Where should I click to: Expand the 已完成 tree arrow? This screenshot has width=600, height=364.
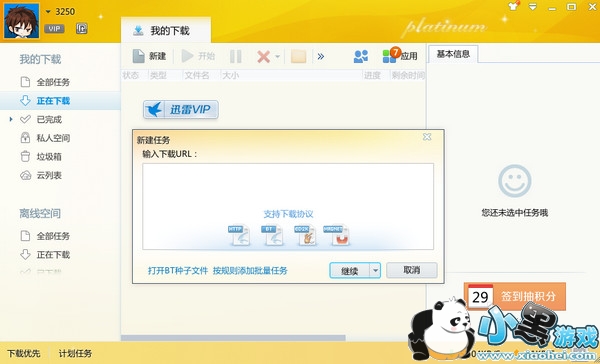click(11, 119)
